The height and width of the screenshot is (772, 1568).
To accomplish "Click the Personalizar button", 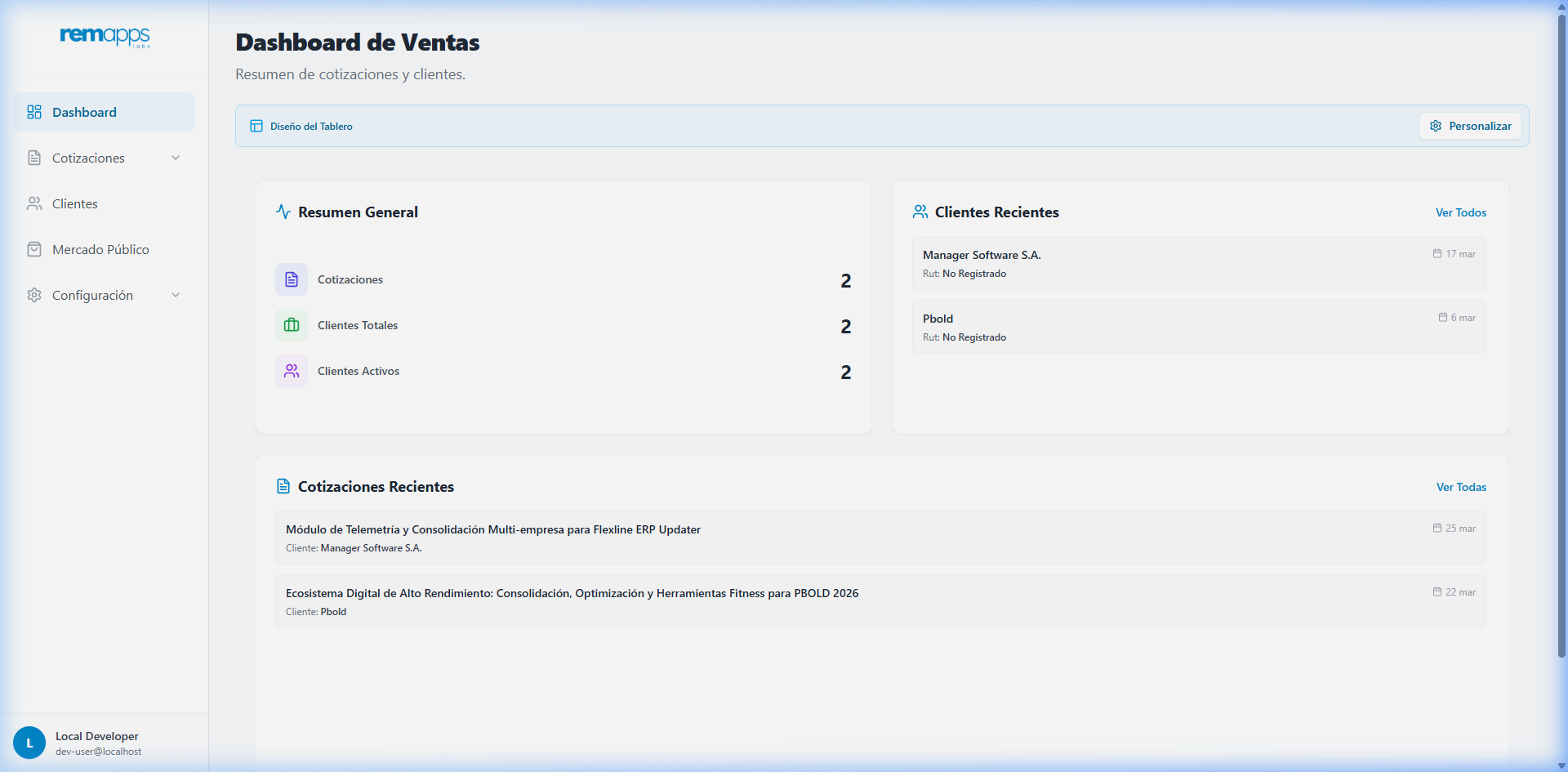I will click(1469, 126).
